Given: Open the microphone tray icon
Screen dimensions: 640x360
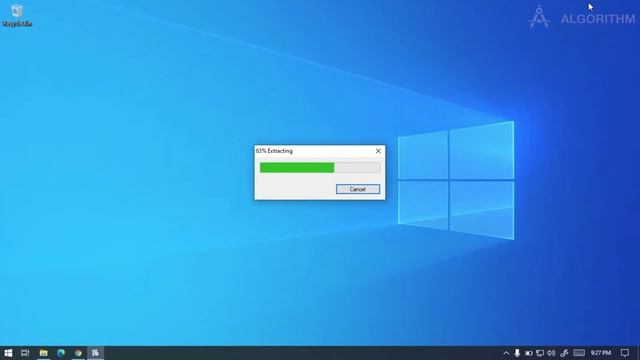Looking at the screenshot, I should click(x=517, y=353).
